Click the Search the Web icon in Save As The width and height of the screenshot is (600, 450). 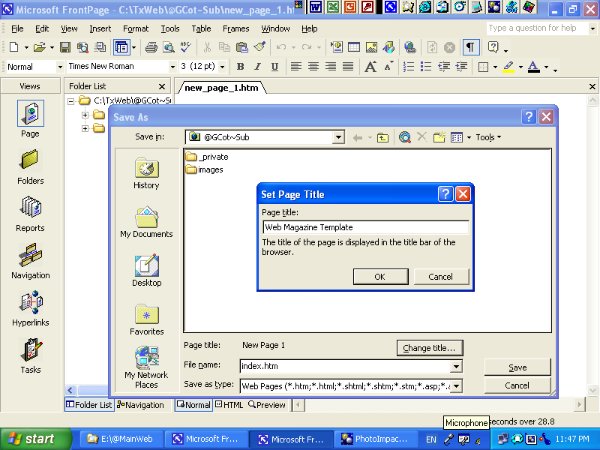405,137
